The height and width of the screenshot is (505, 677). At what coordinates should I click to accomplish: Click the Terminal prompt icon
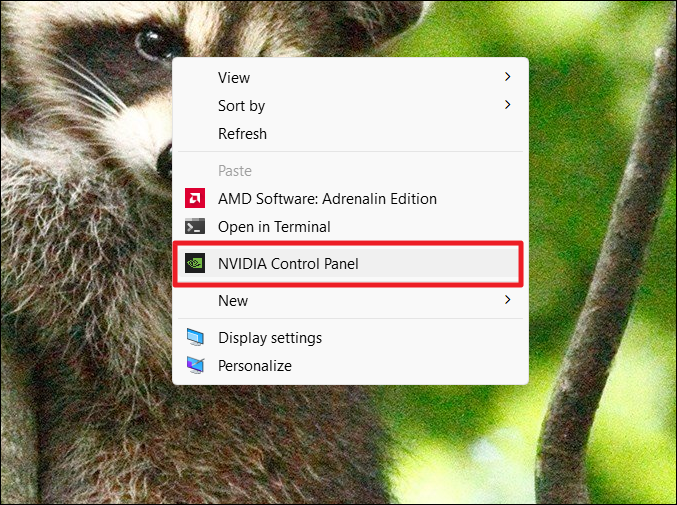click(x=195, y=227)
